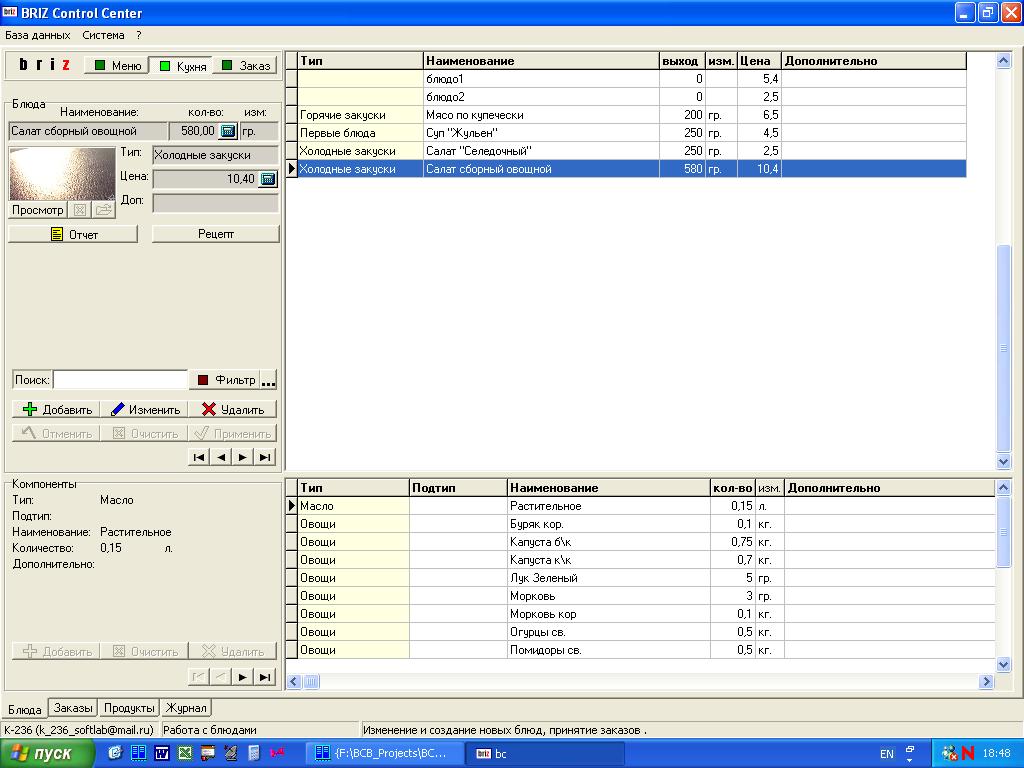Click the clear-image icon beside Просмотр

79,209
